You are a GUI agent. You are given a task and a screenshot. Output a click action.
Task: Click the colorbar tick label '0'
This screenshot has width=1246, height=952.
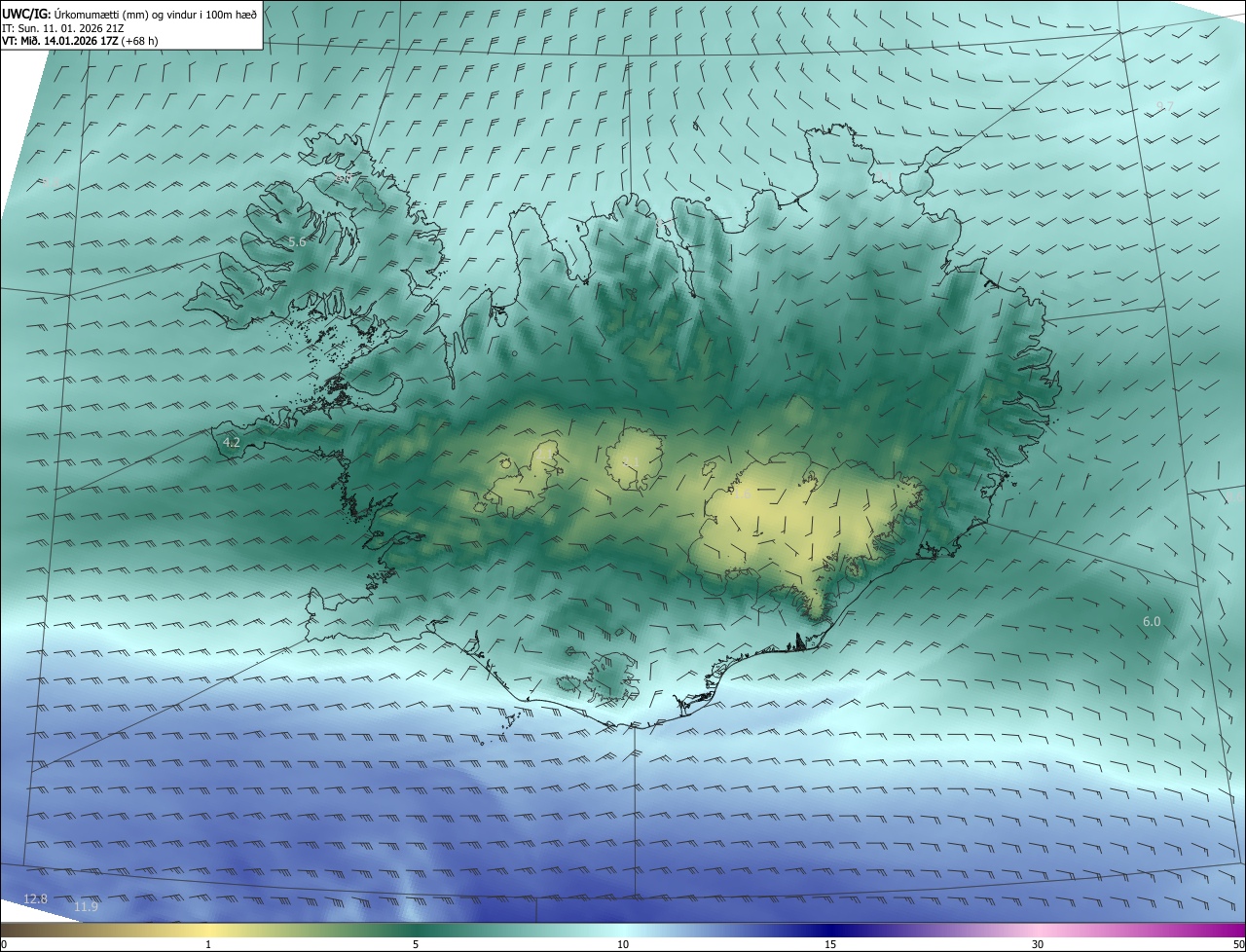(x=4, y=944)
